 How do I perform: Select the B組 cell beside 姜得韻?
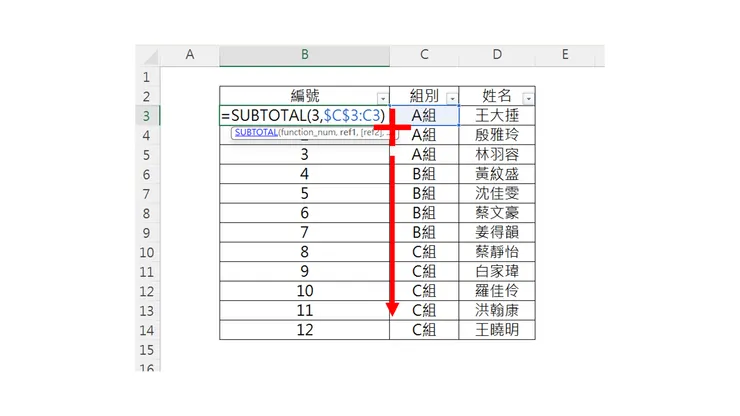point(424,232)
